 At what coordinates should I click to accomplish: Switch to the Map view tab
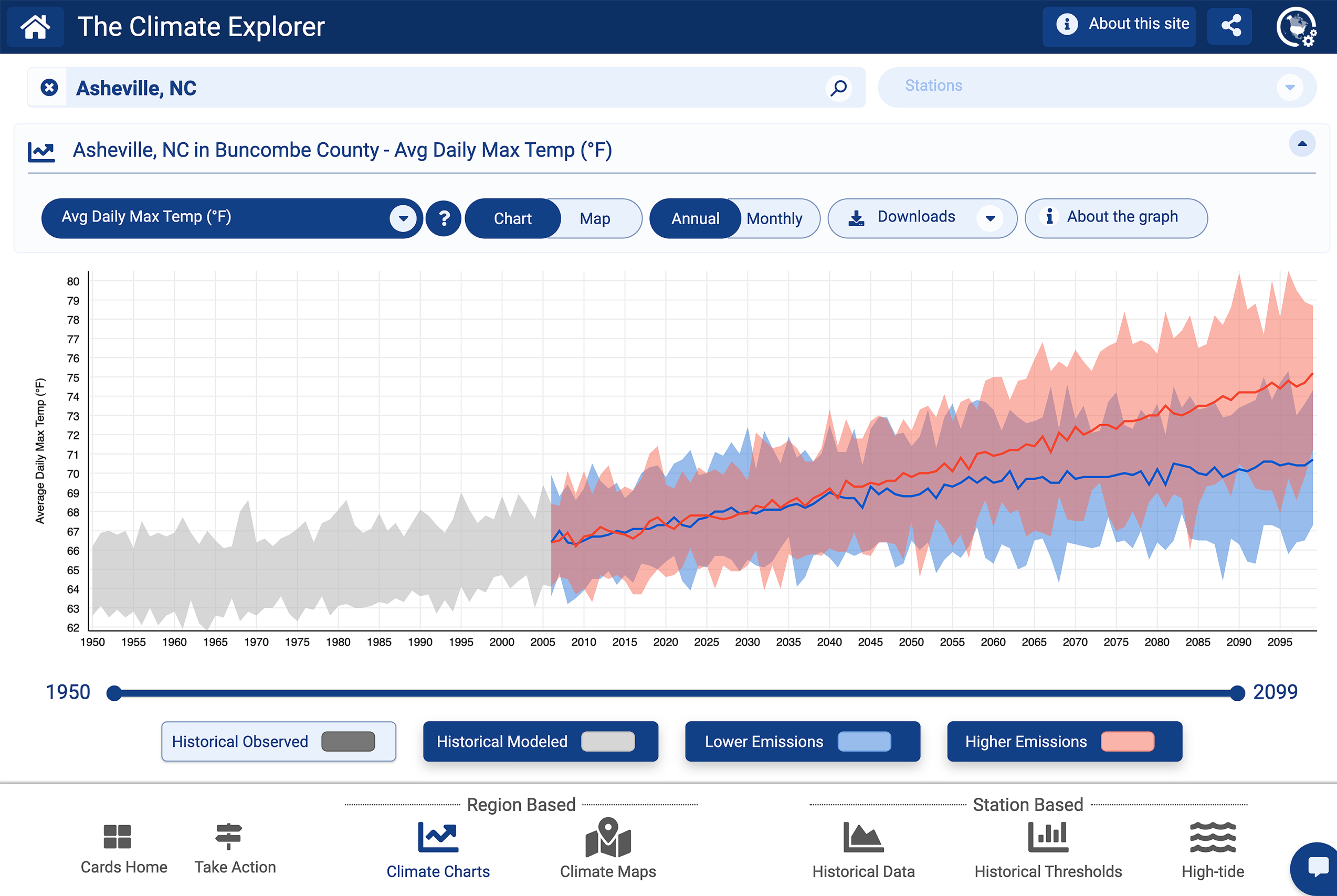[x=595, y=218]
